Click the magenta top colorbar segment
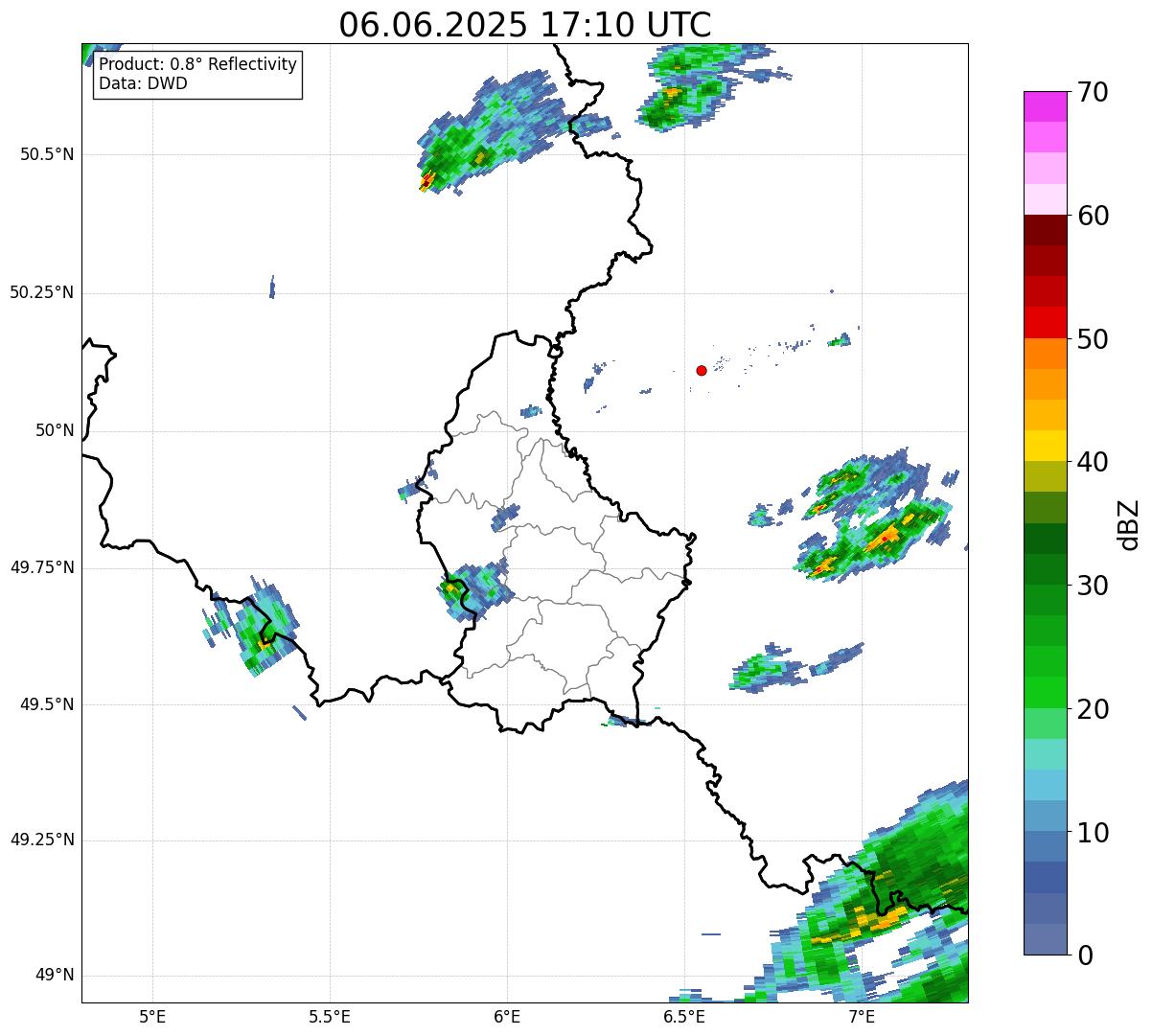Viewport: 1152px width, 1036px height. 1046,106
